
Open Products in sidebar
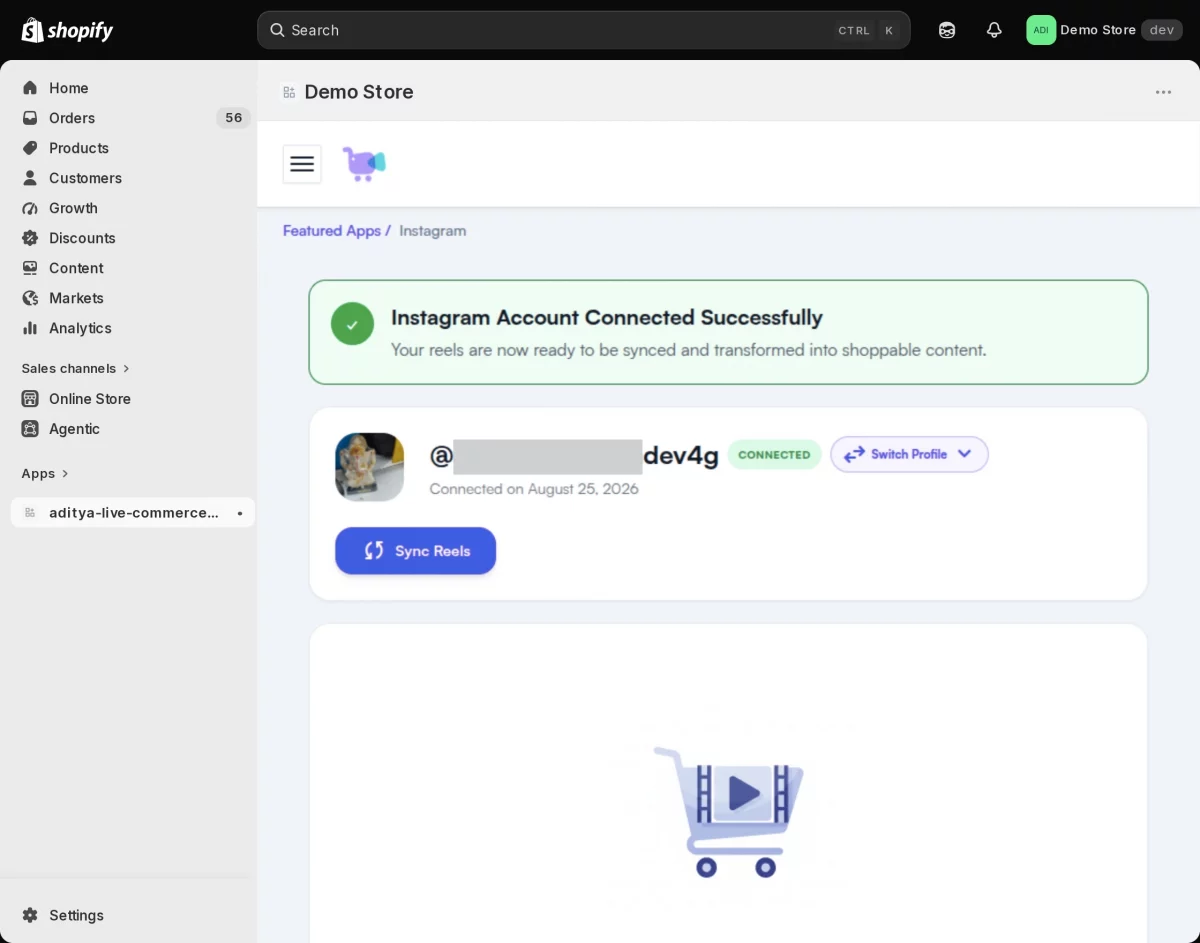pyautogui.click(x=132, y=148)
